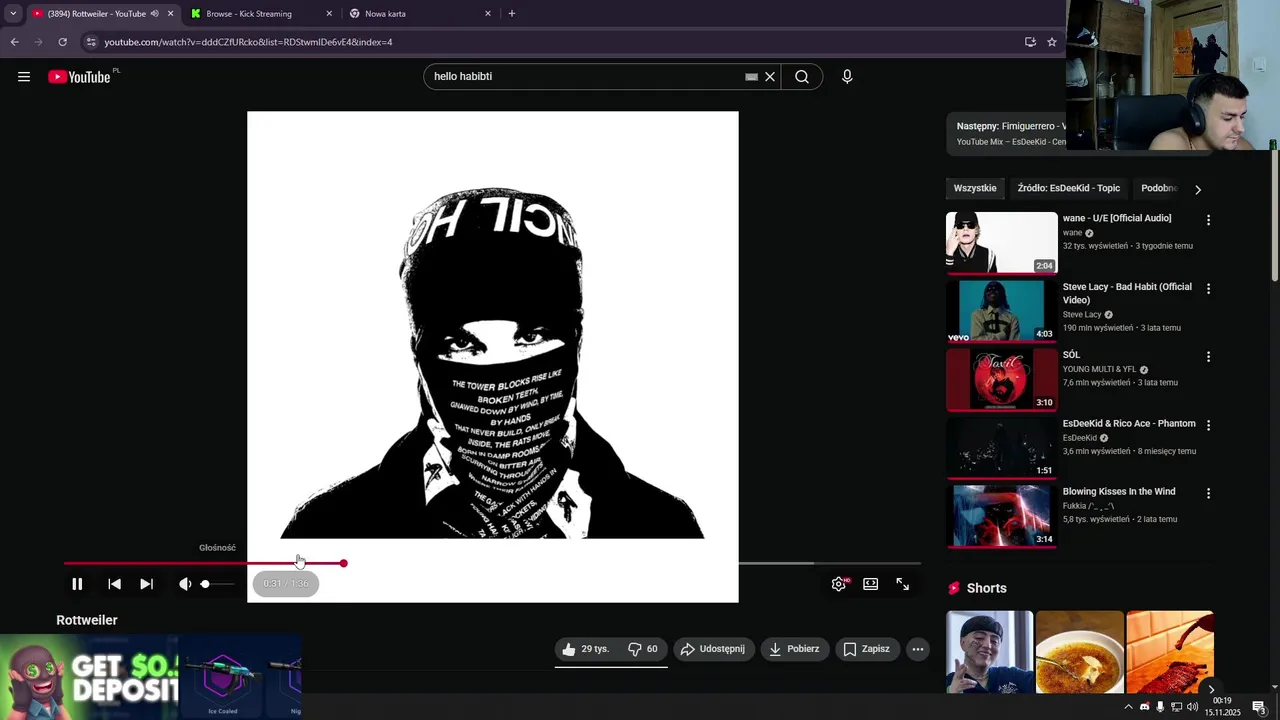Install app icon in address bar
The image size is (1280, 720).
[1030, 42]
